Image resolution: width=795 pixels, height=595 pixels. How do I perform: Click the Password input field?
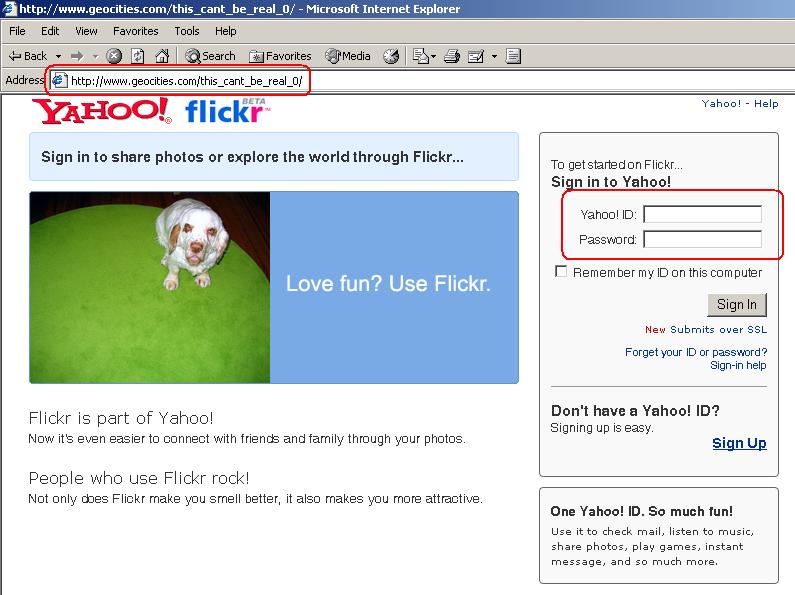click(702, 239)
